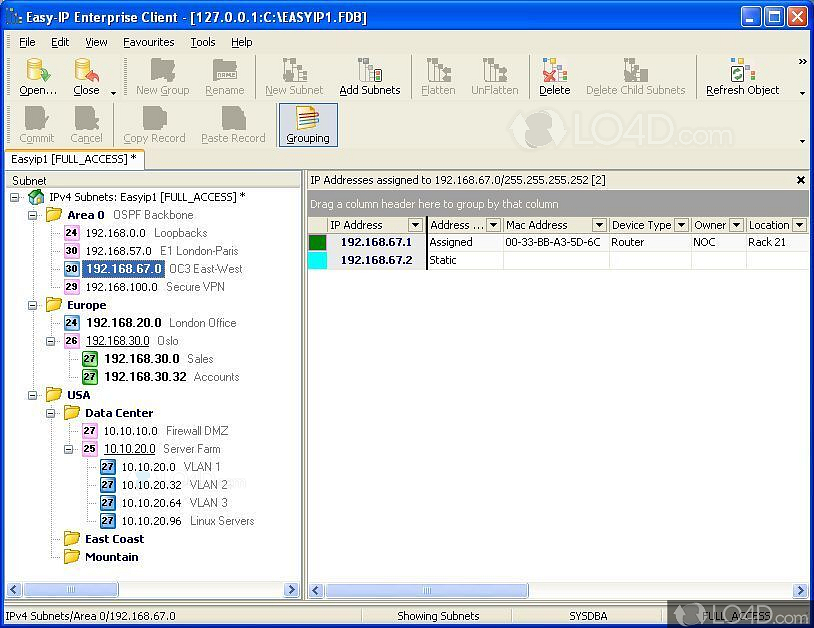This screenshot has width=814, height=628.
Task: Close the IP Addresses panel
Action: pyautogui.click(x=800, y=180)
